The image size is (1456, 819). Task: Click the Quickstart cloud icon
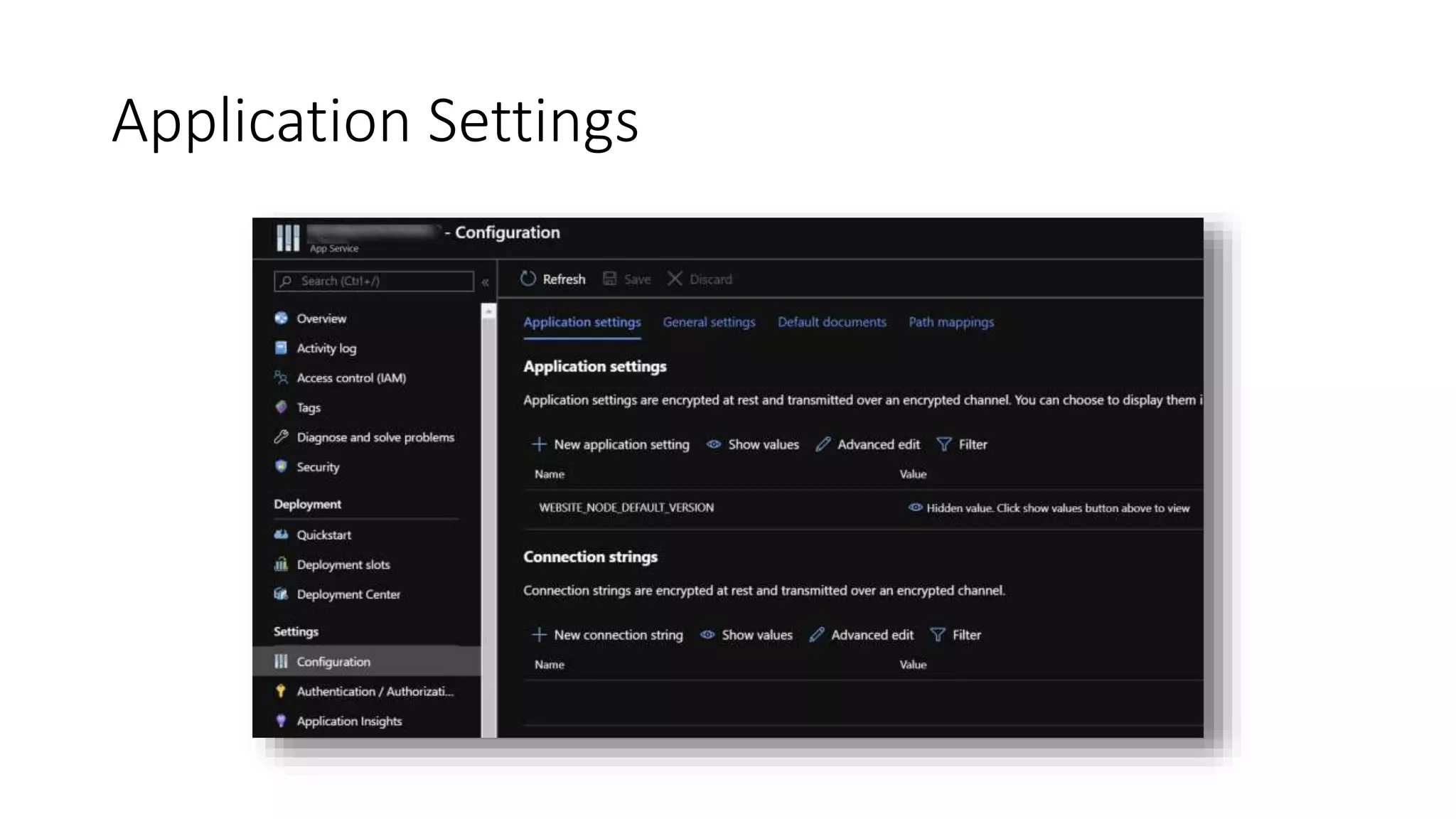click(x=281, y=534)
